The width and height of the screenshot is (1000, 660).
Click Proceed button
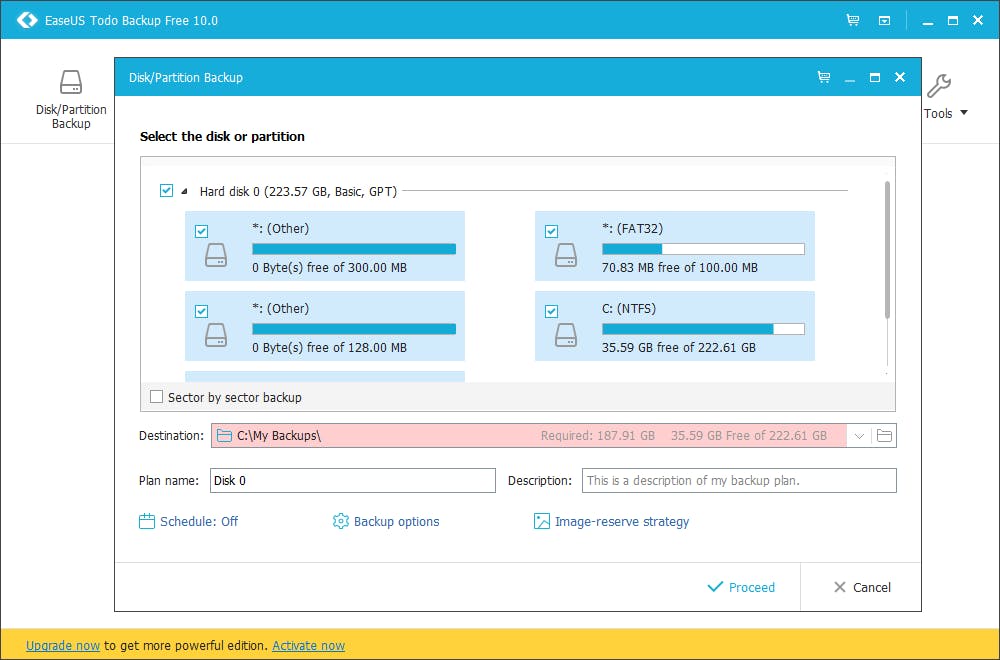point(742,587)
